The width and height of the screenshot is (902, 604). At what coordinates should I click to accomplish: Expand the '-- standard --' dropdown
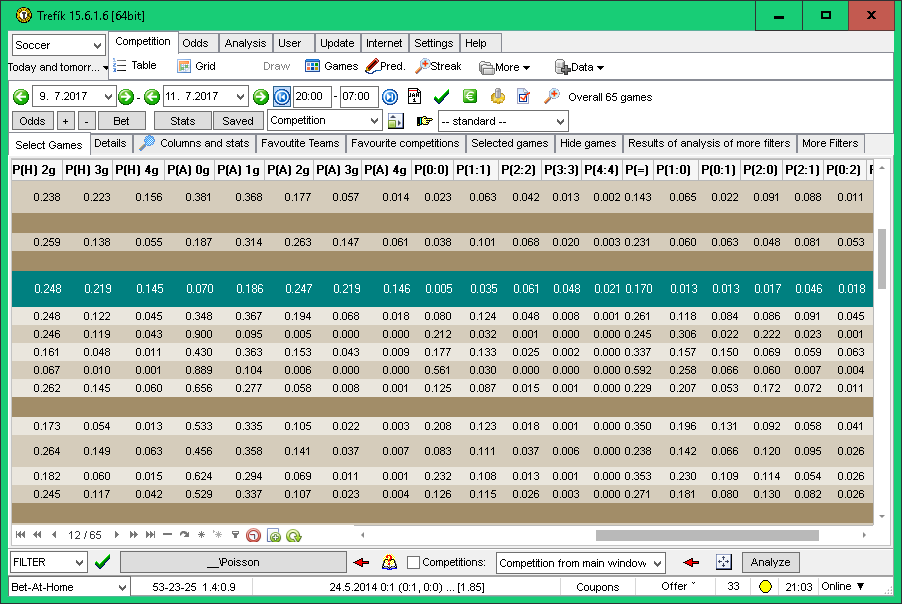click(x=502, y=121)
